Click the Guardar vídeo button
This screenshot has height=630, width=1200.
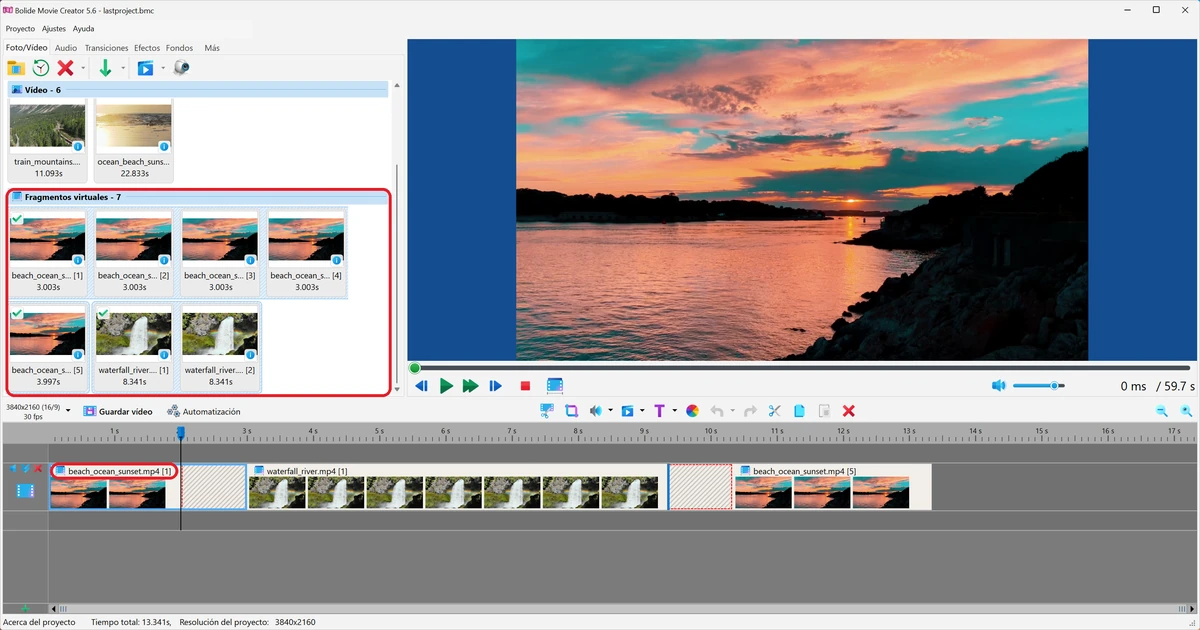118,411
